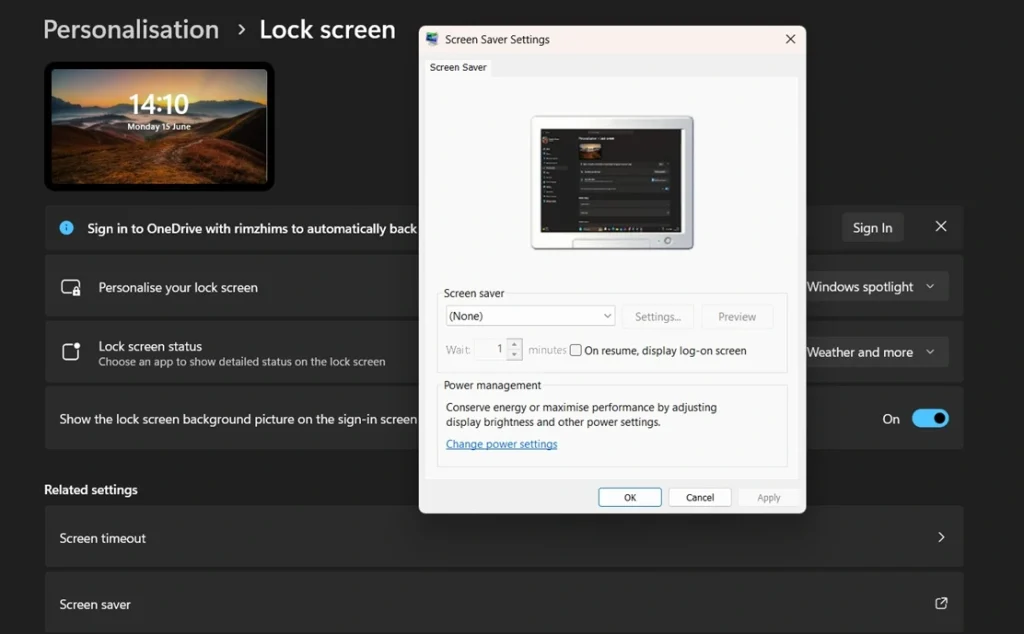The height and width of the screenshot is (634, 1024).
Task: Click the Change power settings link
Action: point(501,444)
